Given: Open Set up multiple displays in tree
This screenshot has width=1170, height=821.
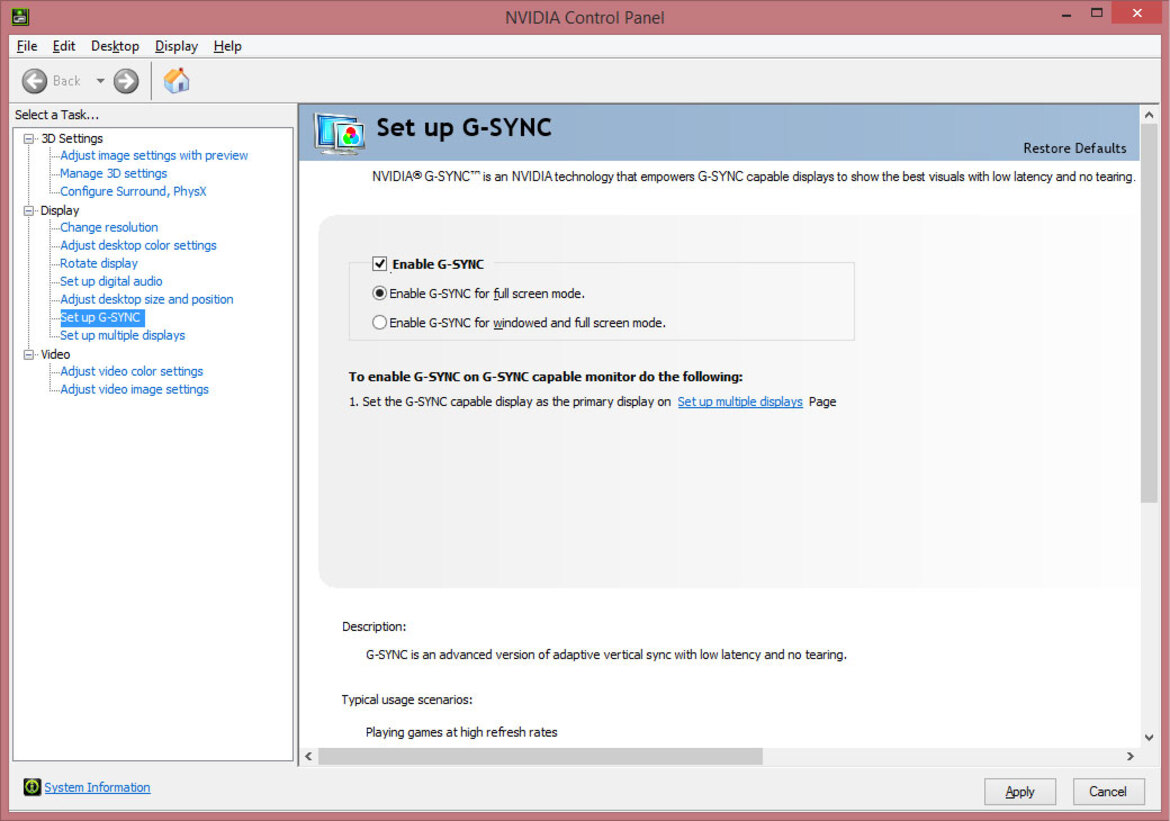Looking at the screenshot, I should (122, 335).
